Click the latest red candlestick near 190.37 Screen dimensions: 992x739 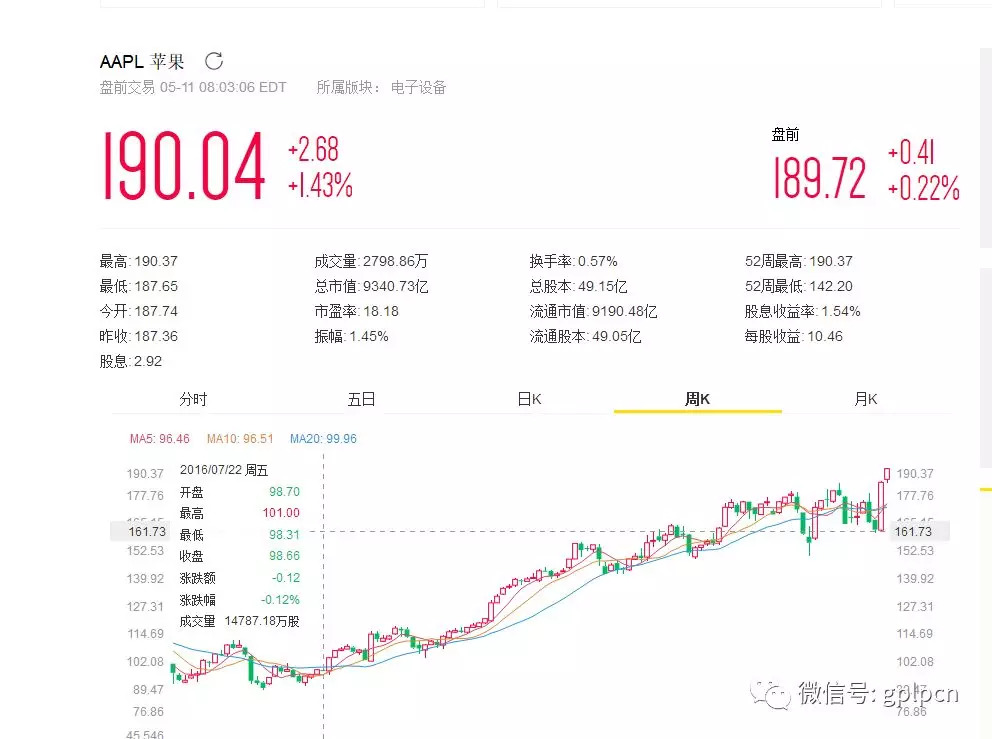pyautogui.click(x=887, y=474)
